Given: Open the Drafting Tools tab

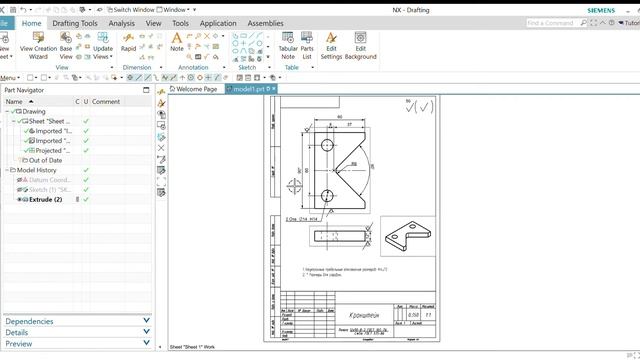Looking at the screenshot, I should (75, 23).
